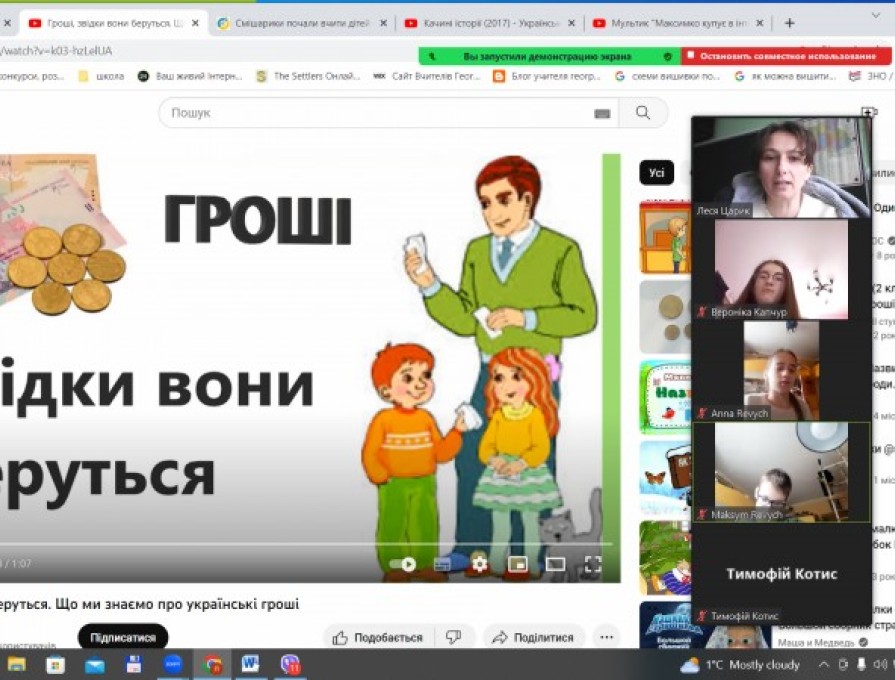
Task: Toggle the autoplay switch in player
Action: (x=403, y=564)
